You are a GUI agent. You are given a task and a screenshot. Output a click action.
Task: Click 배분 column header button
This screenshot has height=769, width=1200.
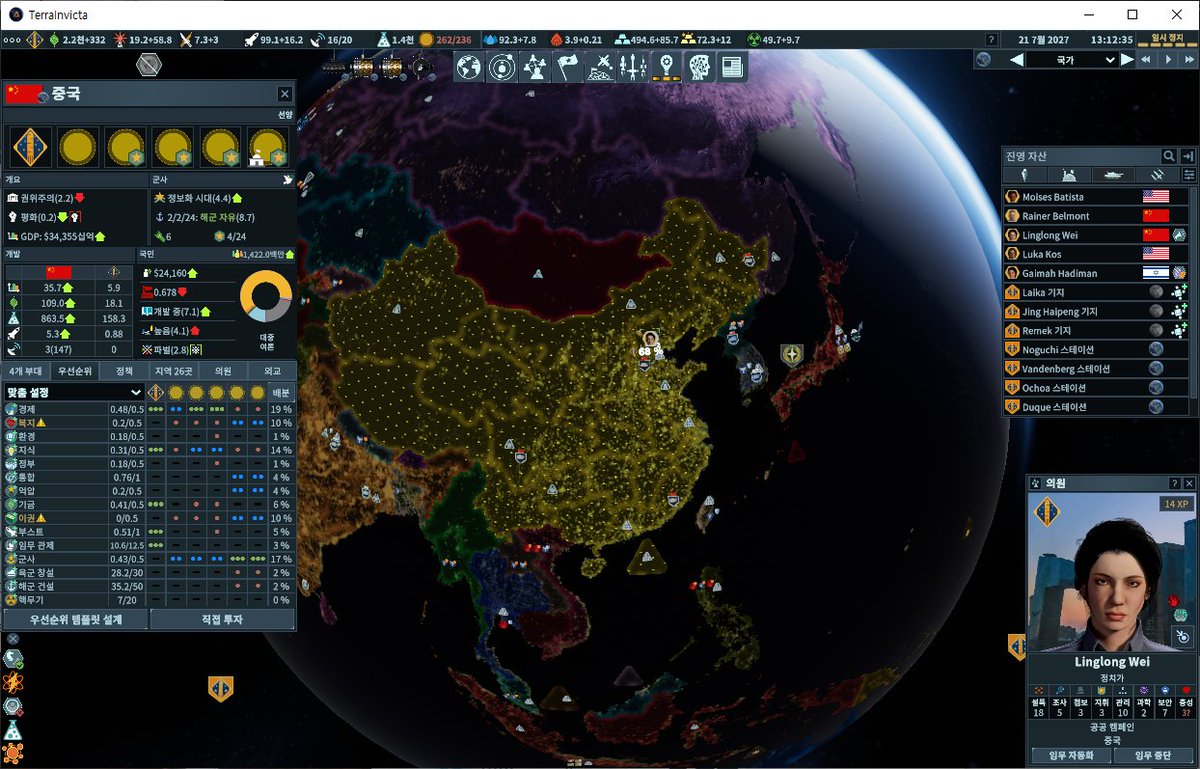(x=282, y=392)
